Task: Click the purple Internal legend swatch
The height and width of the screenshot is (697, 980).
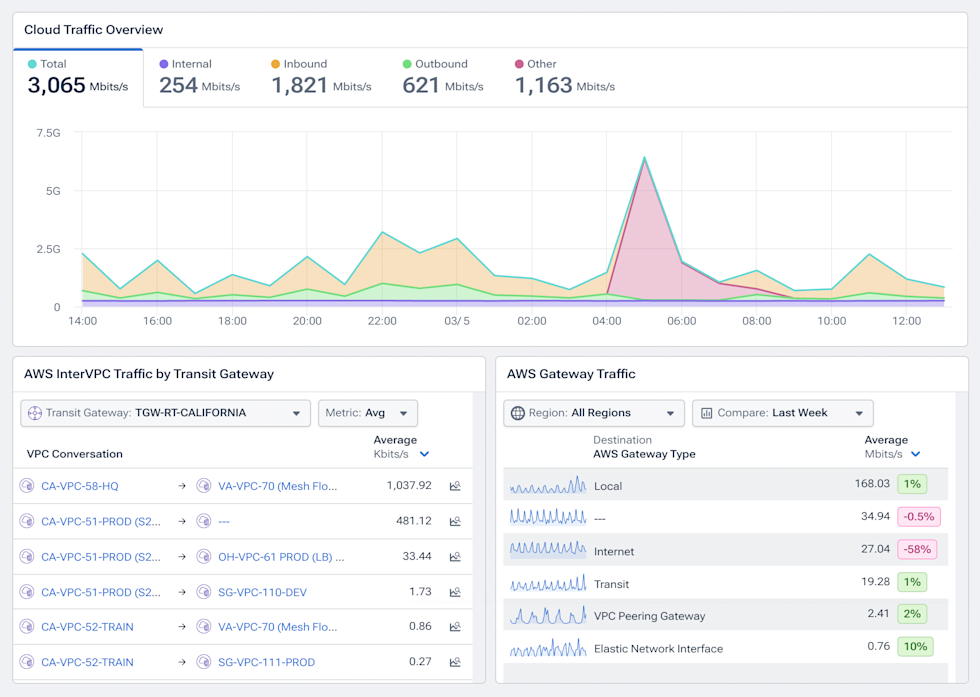Action: pos(164,64)
